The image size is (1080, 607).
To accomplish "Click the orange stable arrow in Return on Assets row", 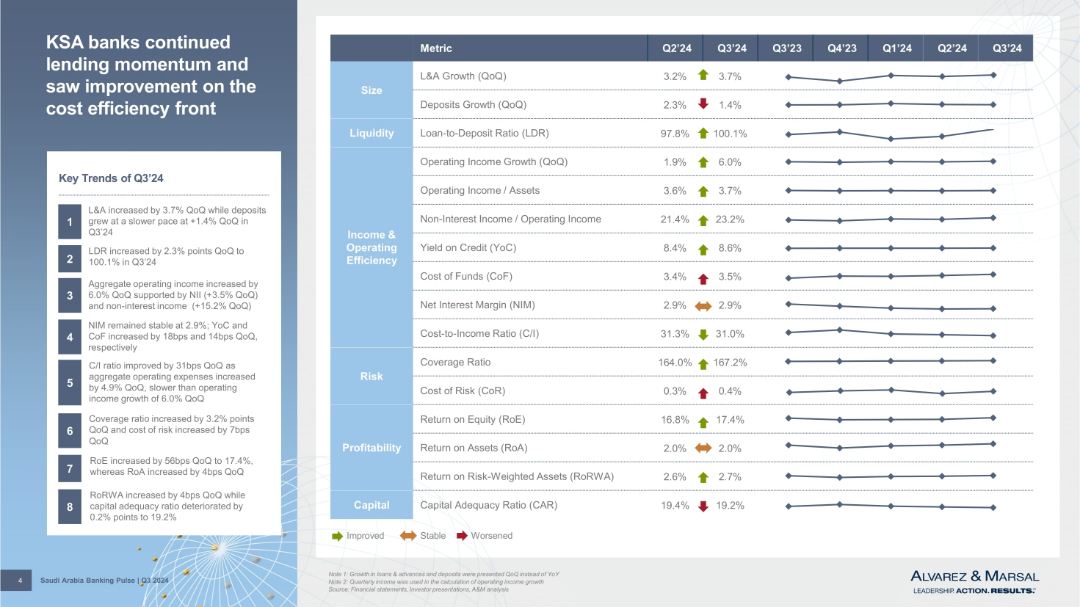I will 703,448.
